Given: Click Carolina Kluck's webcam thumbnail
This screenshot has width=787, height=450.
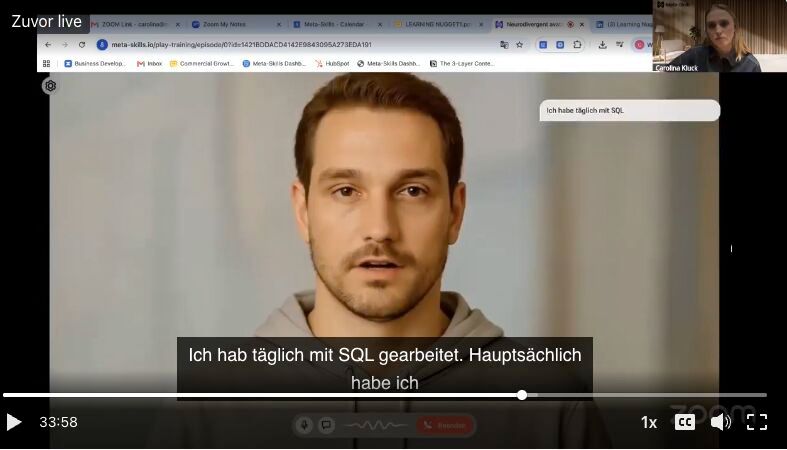Looking at the screenshot, I should click(x=720, y=36).
